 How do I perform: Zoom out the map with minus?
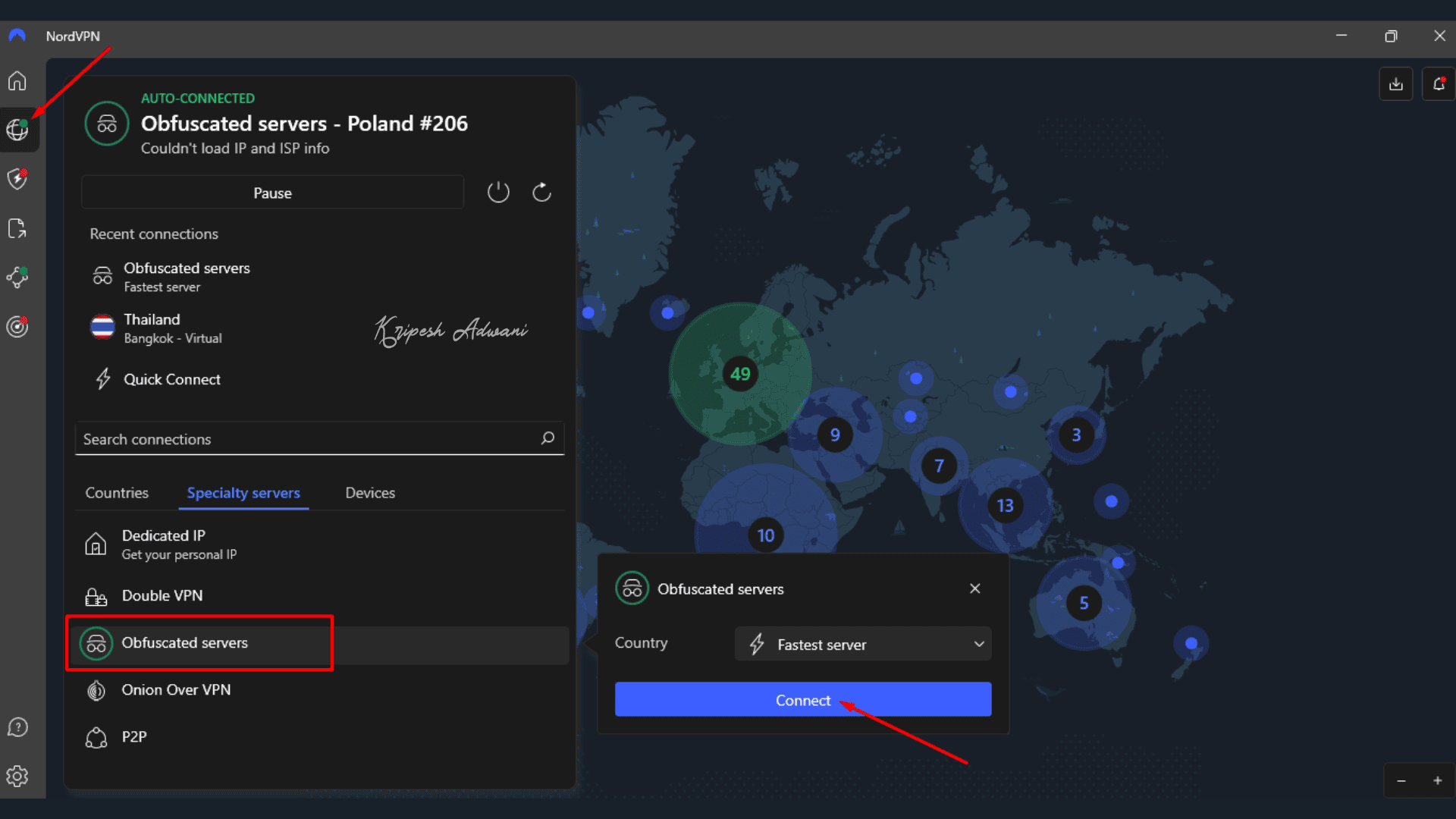1401,781
